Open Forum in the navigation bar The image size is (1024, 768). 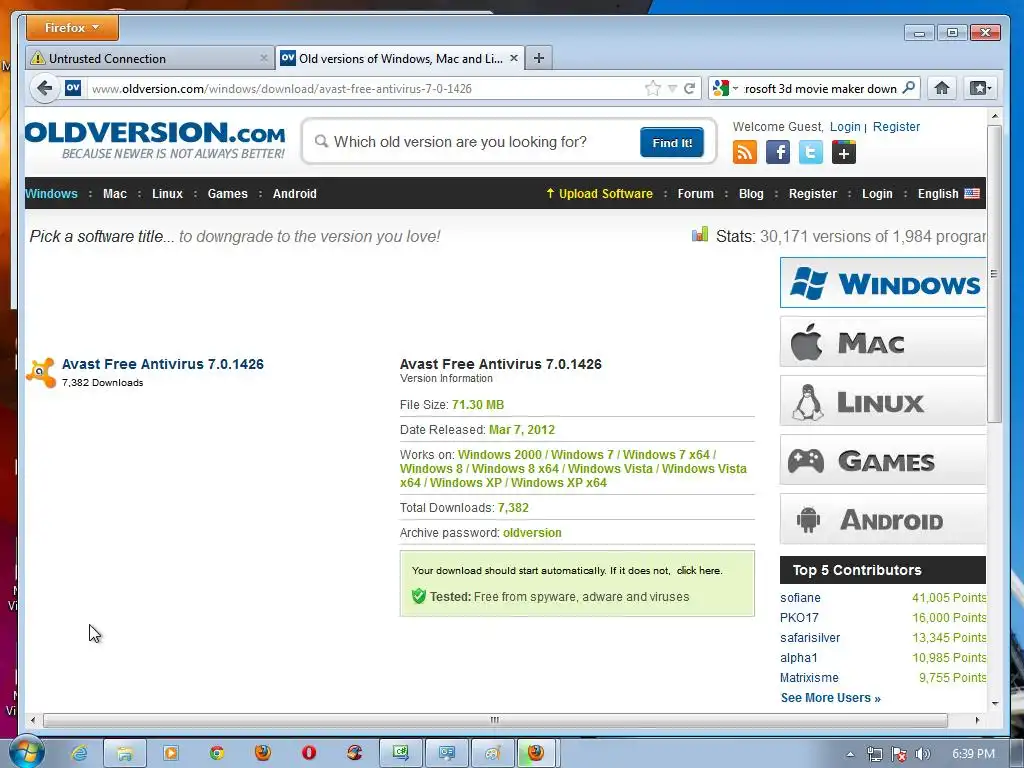[x=696, y=194]
